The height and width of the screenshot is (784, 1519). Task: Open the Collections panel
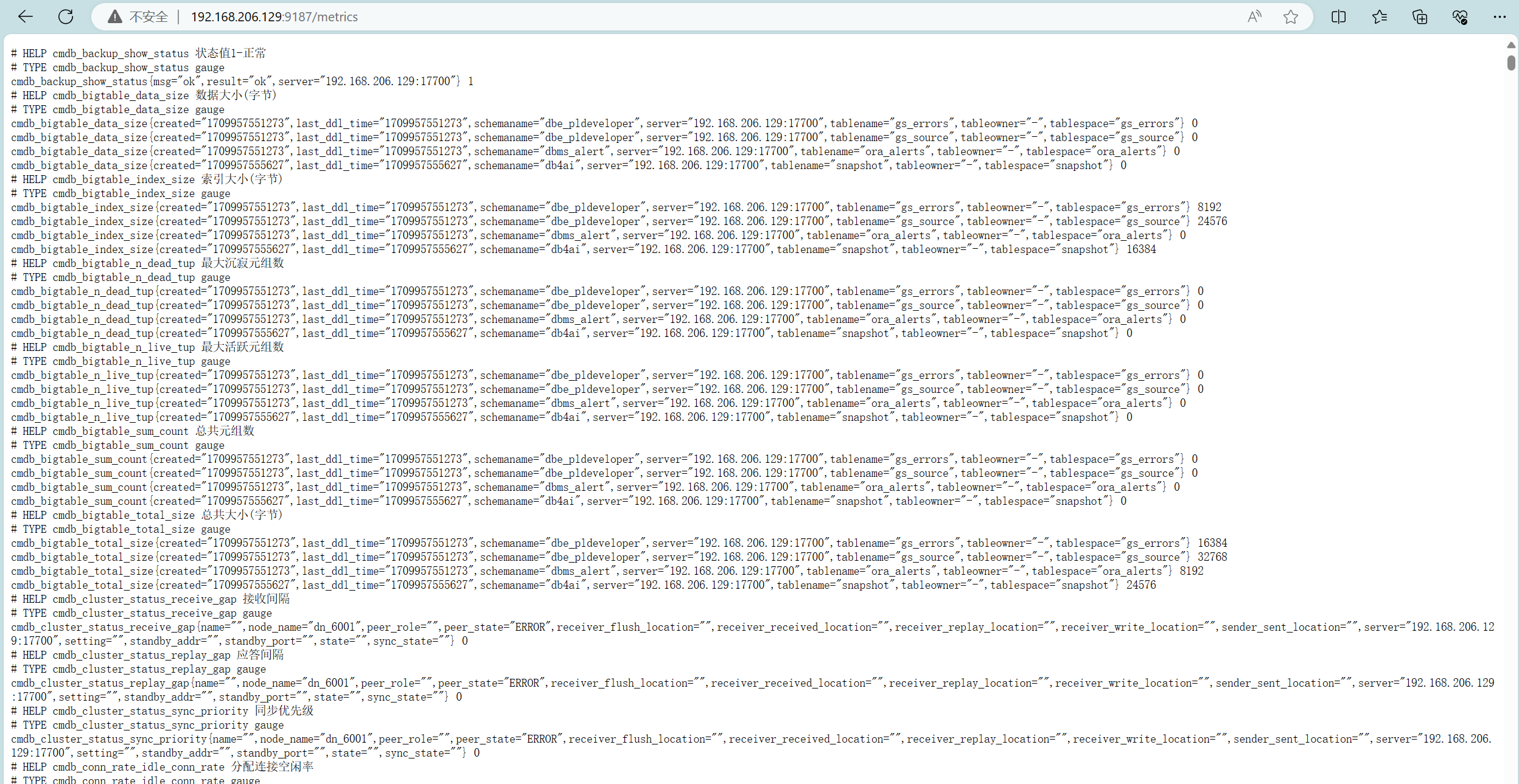pos(1419,16)
